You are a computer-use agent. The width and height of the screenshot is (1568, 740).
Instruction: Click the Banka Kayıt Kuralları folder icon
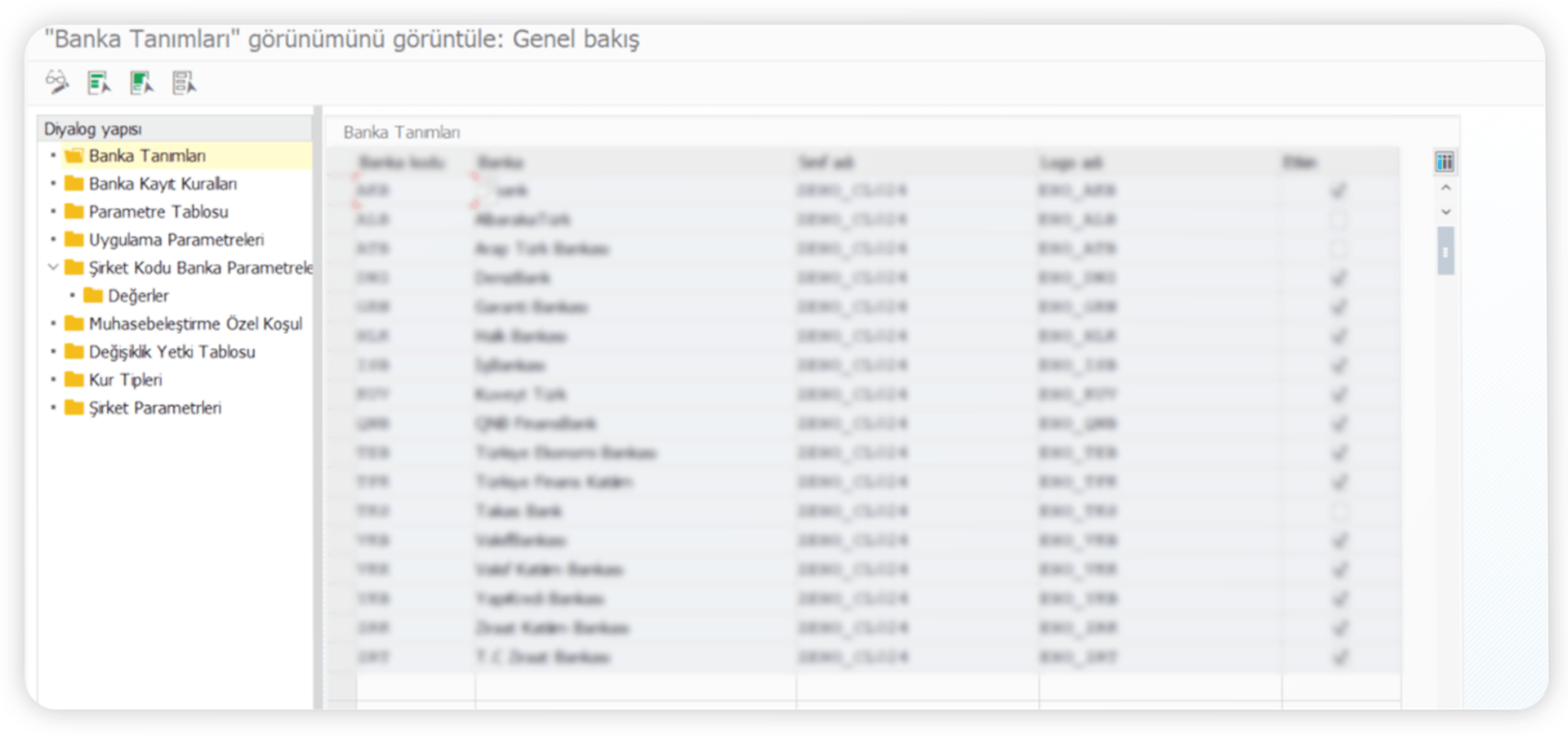pos(74,183)
